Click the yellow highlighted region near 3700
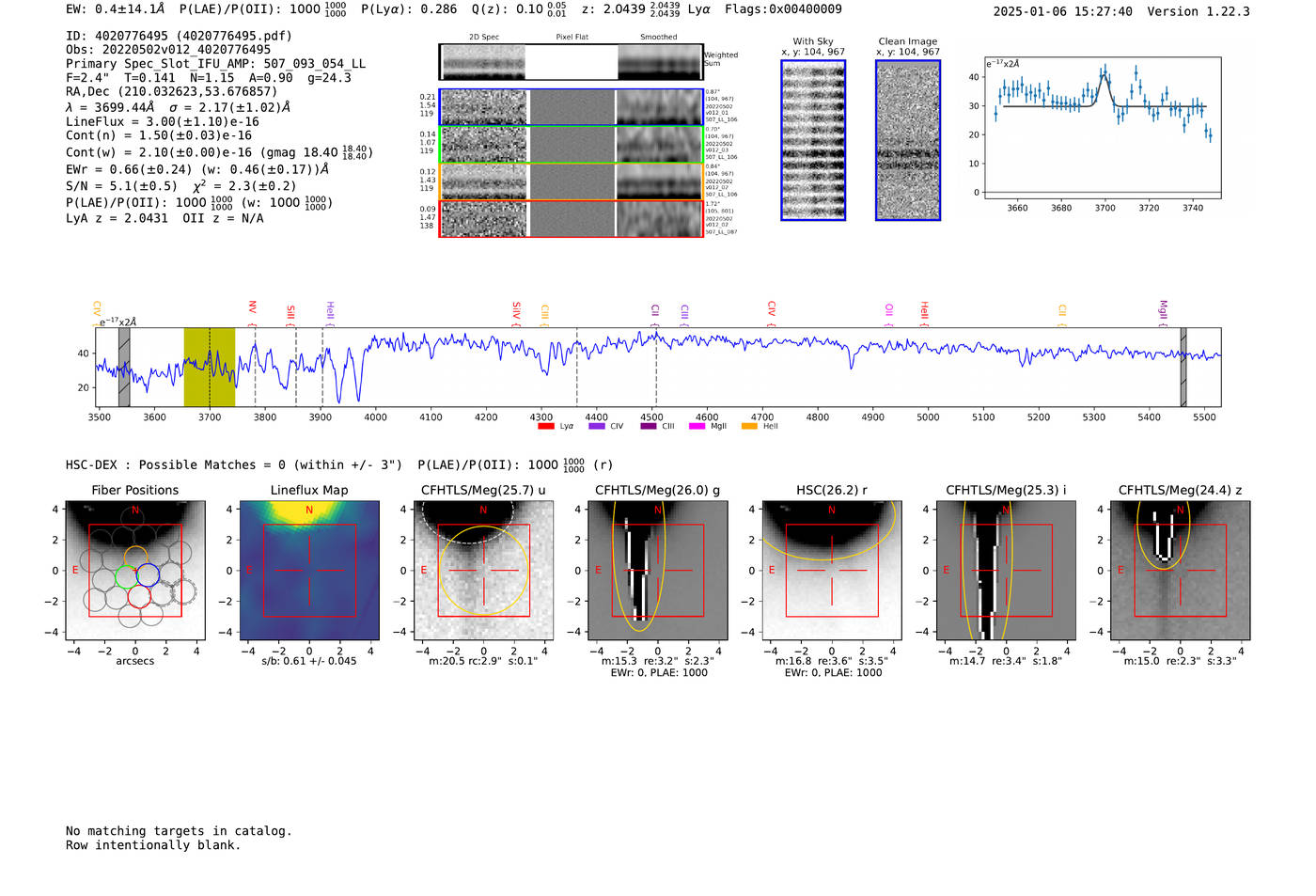Screen dimensions: 1316x896 209,368
